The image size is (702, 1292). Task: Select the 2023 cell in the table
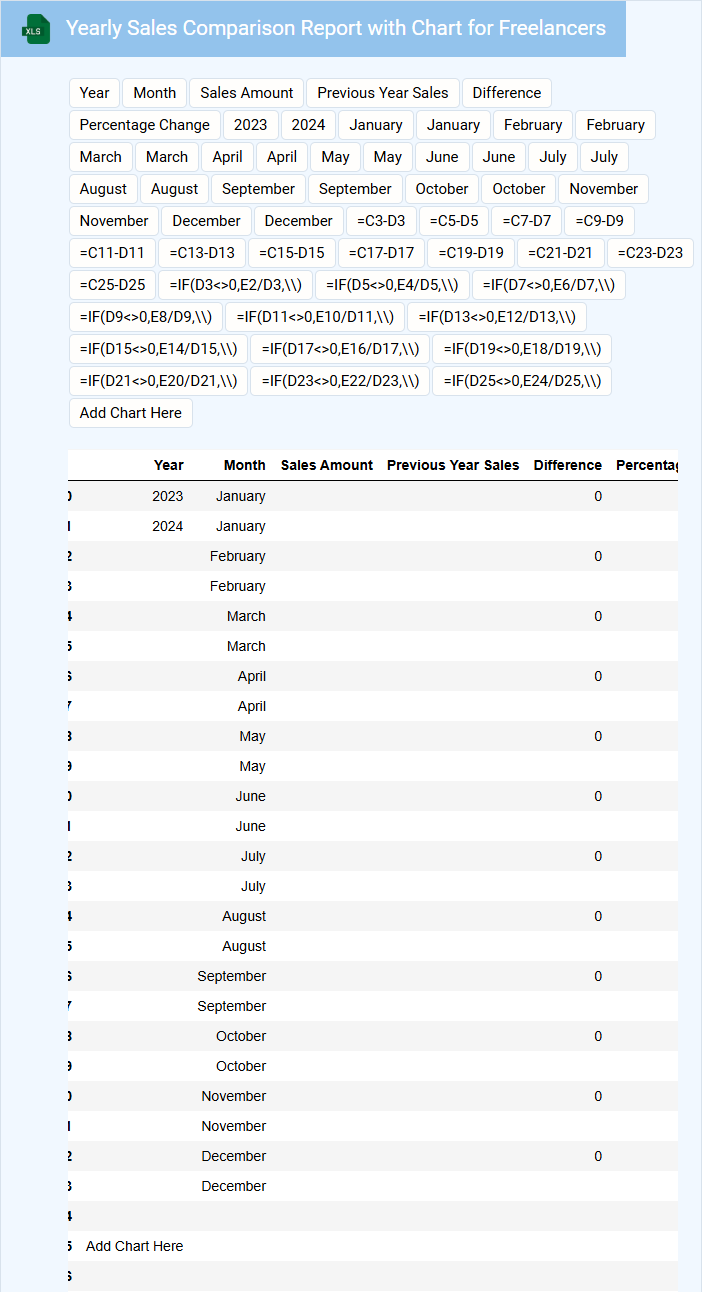click(168, 496)
